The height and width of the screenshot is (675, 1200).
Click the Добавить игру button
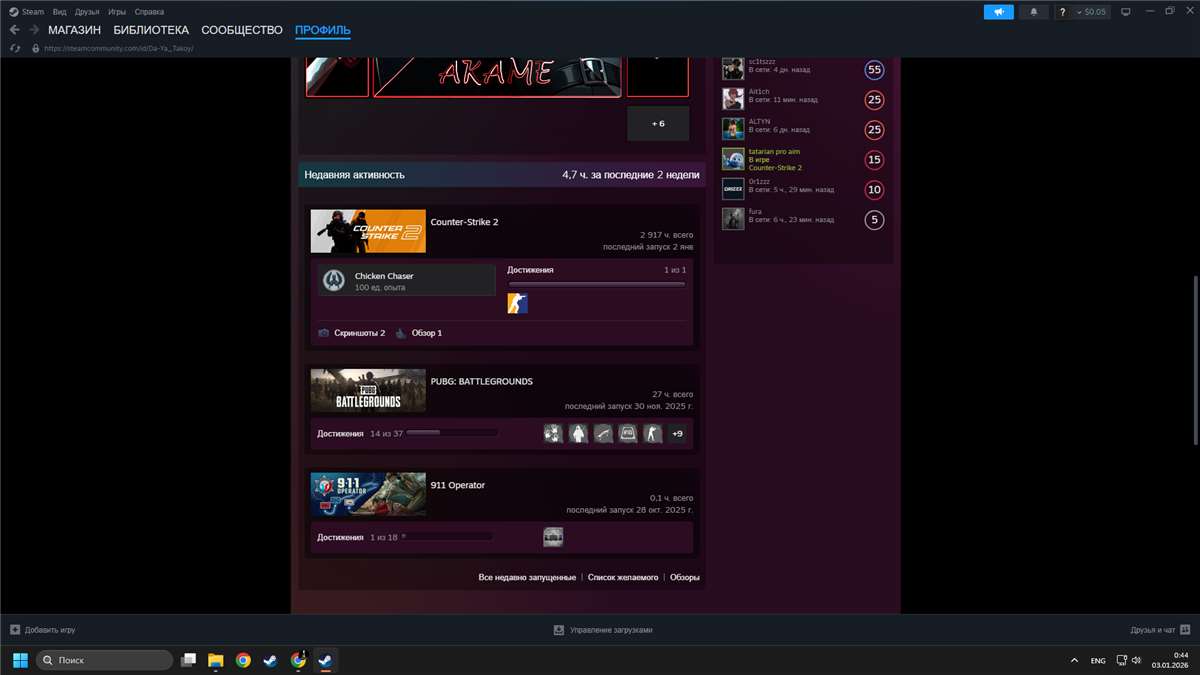click(x=43, y=630)
